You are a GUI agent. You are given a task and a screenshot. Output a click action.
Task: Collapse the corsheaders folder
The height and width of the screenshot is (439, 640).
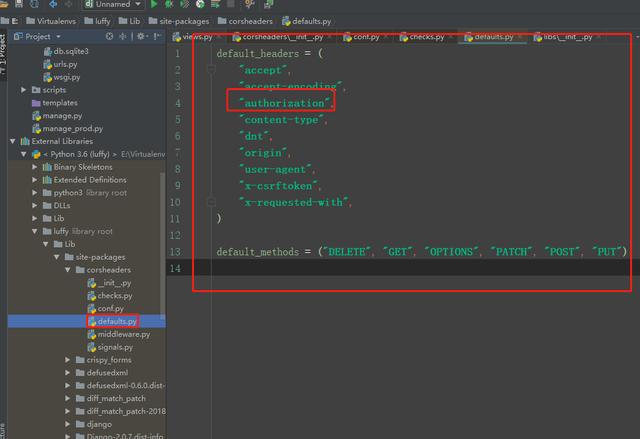point(68,270)
